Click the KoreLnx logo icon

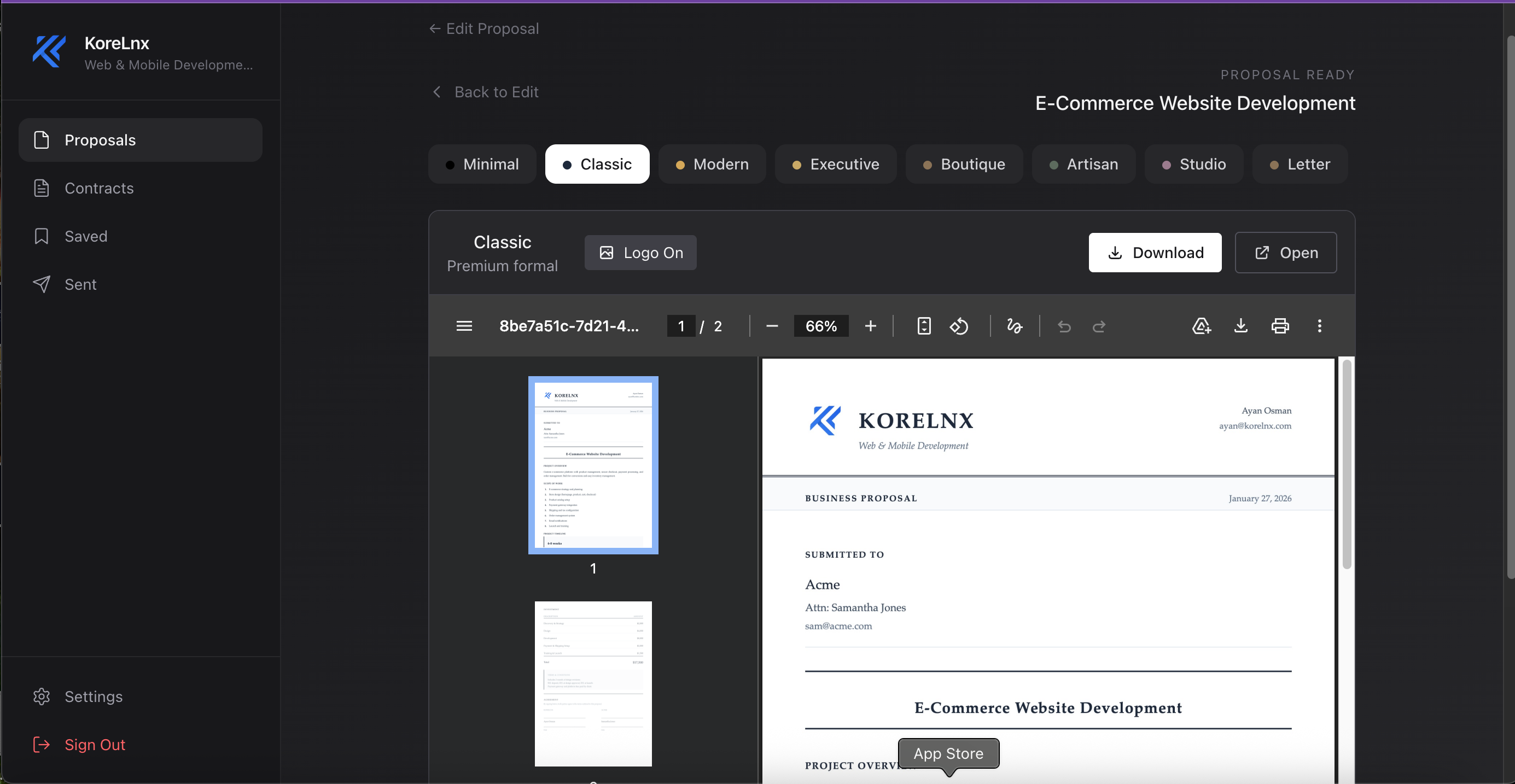(48, 52)
